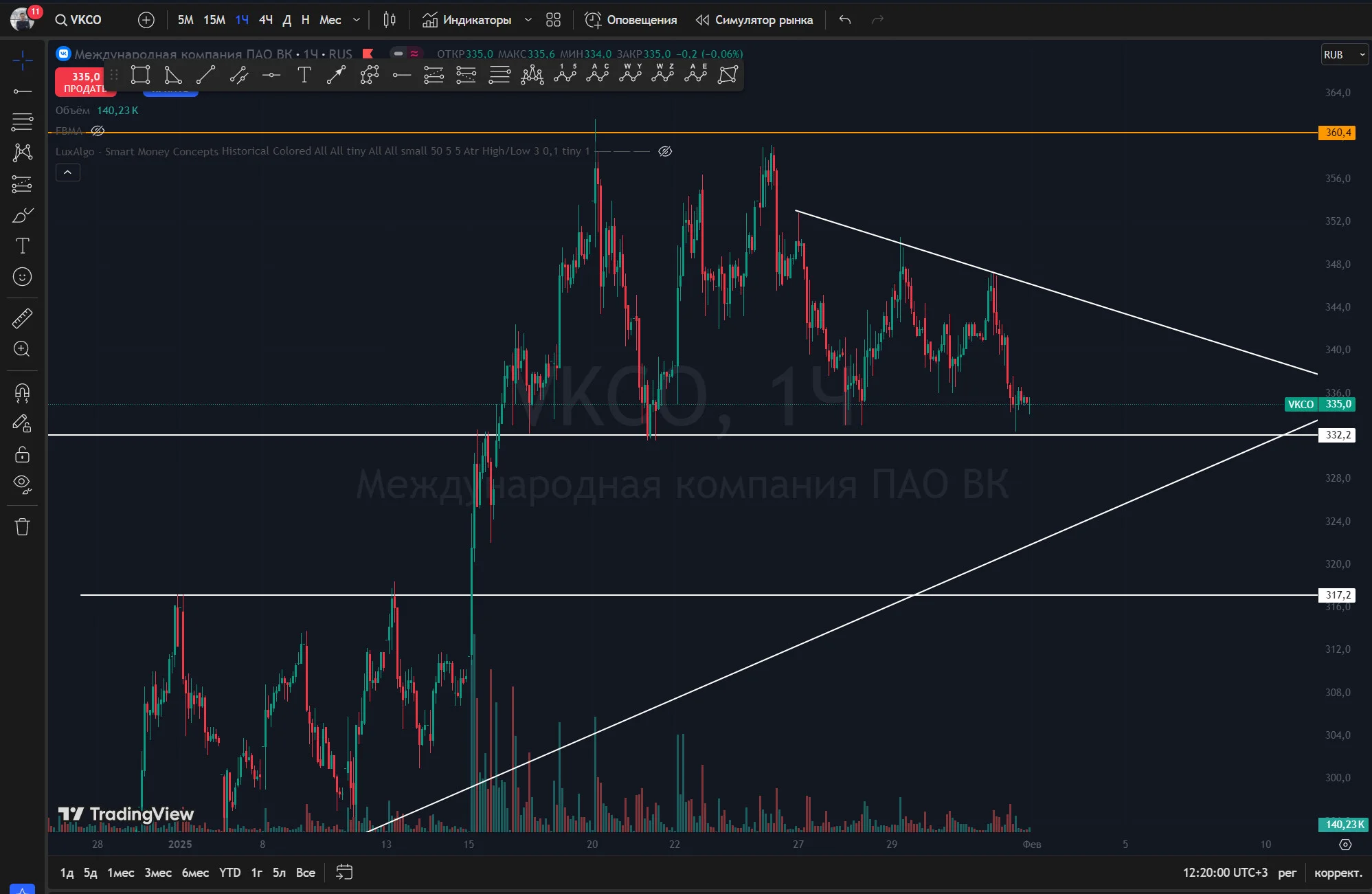The width and height of the screenshot is (1372, 894).
Task: Open go-to-date calendar icon
Action: [x=344, y=872]
